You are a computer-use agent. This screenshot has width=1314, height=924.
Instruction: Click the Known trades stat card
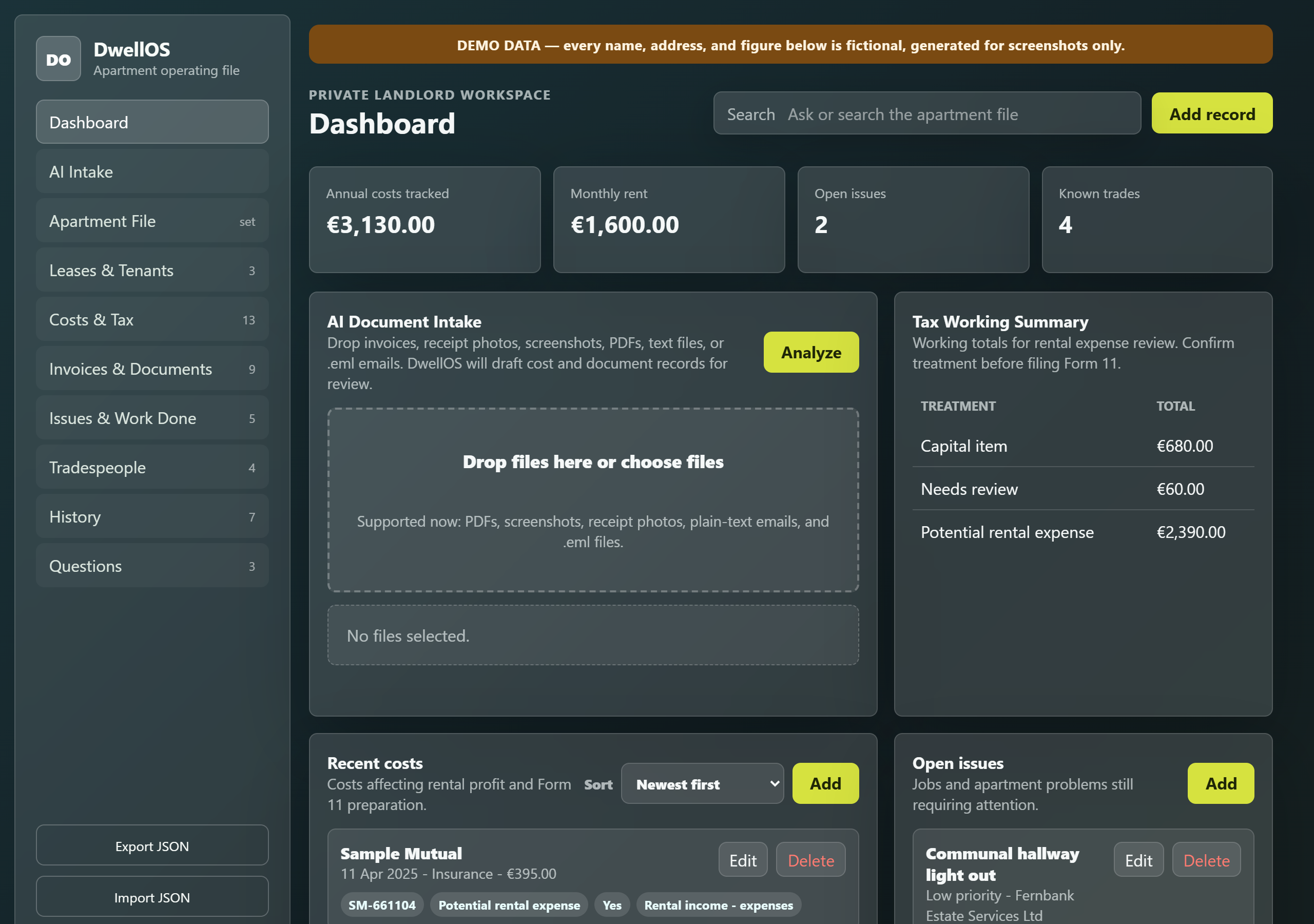(x=1157, y=220)
